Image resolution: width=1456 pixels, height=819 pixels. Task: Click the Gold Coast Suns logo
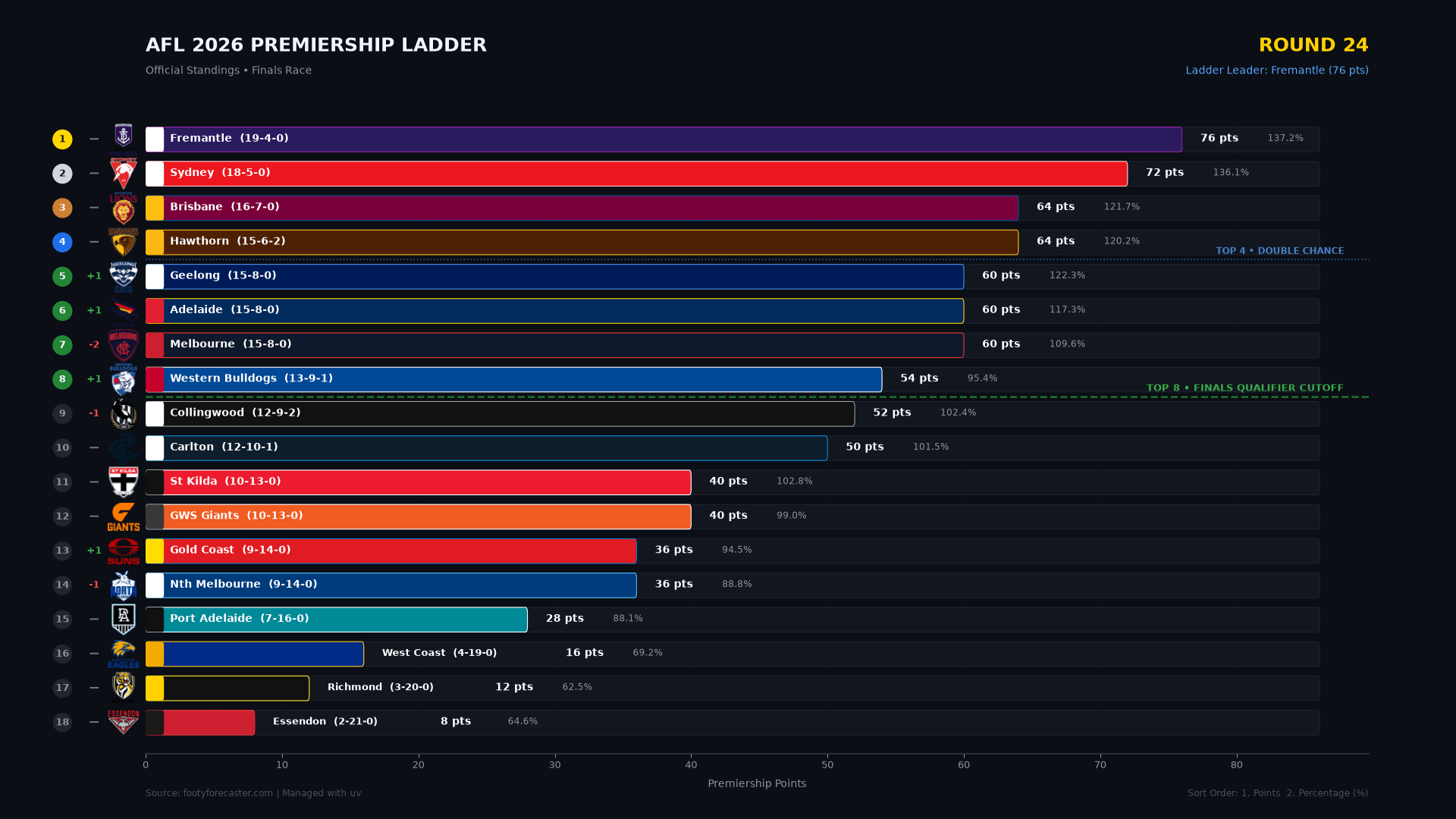tap(124, 551)
